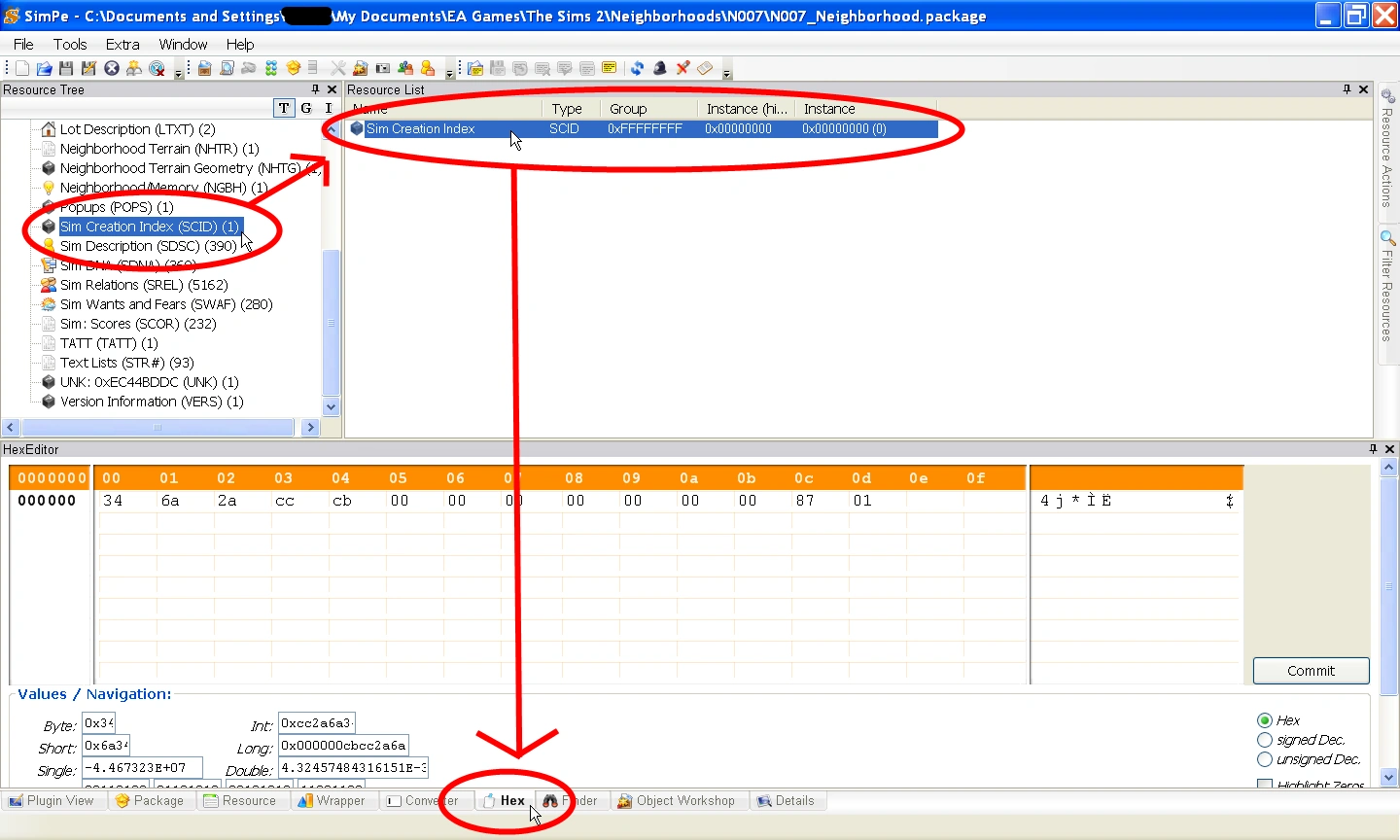
Task: Click HexEditor scroll-down arrow
Action: pyautogui.click(x=1388, y=777)
